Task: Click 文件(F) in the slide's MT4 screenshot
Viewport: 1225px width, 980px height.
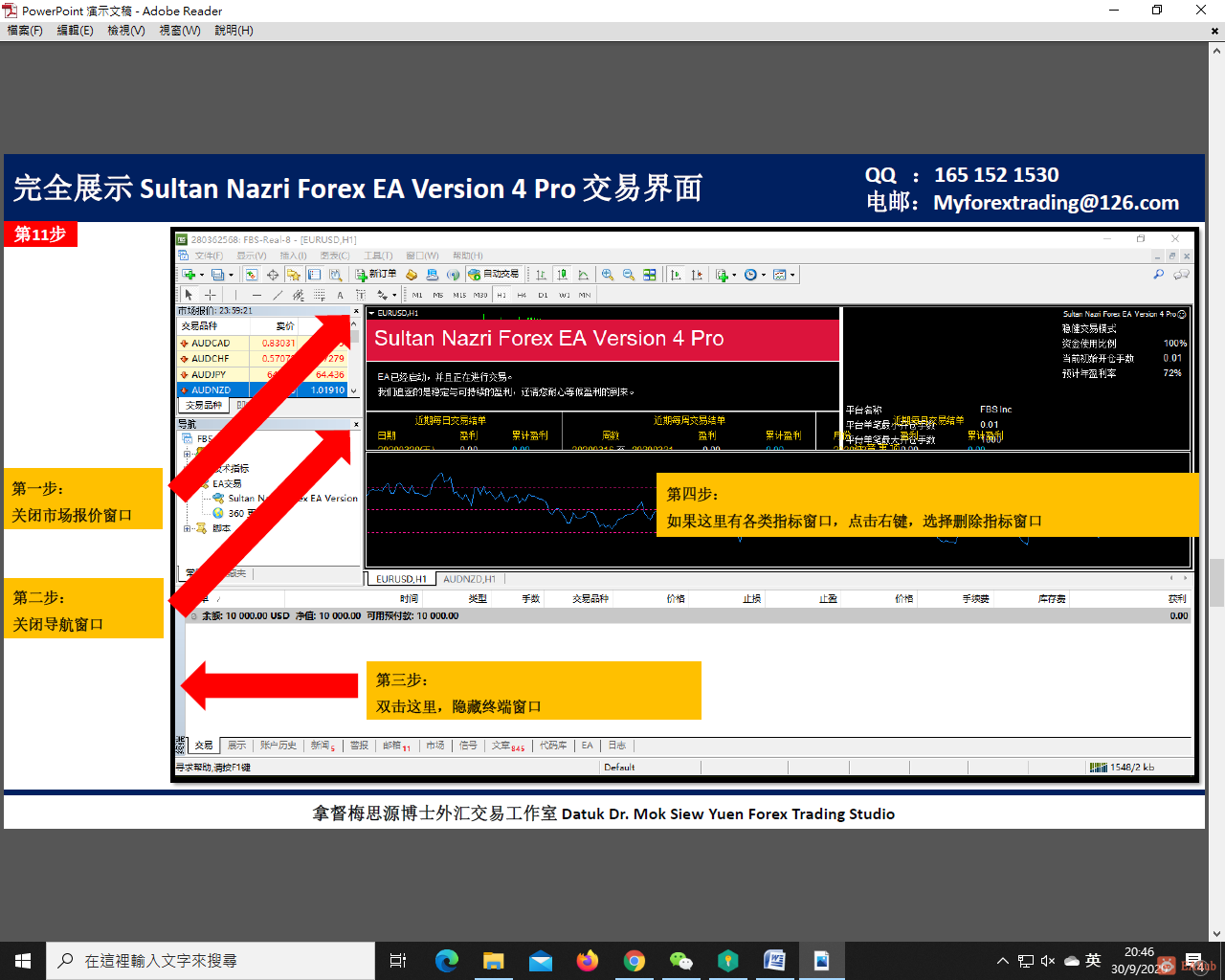Action: tap(209, 256)
